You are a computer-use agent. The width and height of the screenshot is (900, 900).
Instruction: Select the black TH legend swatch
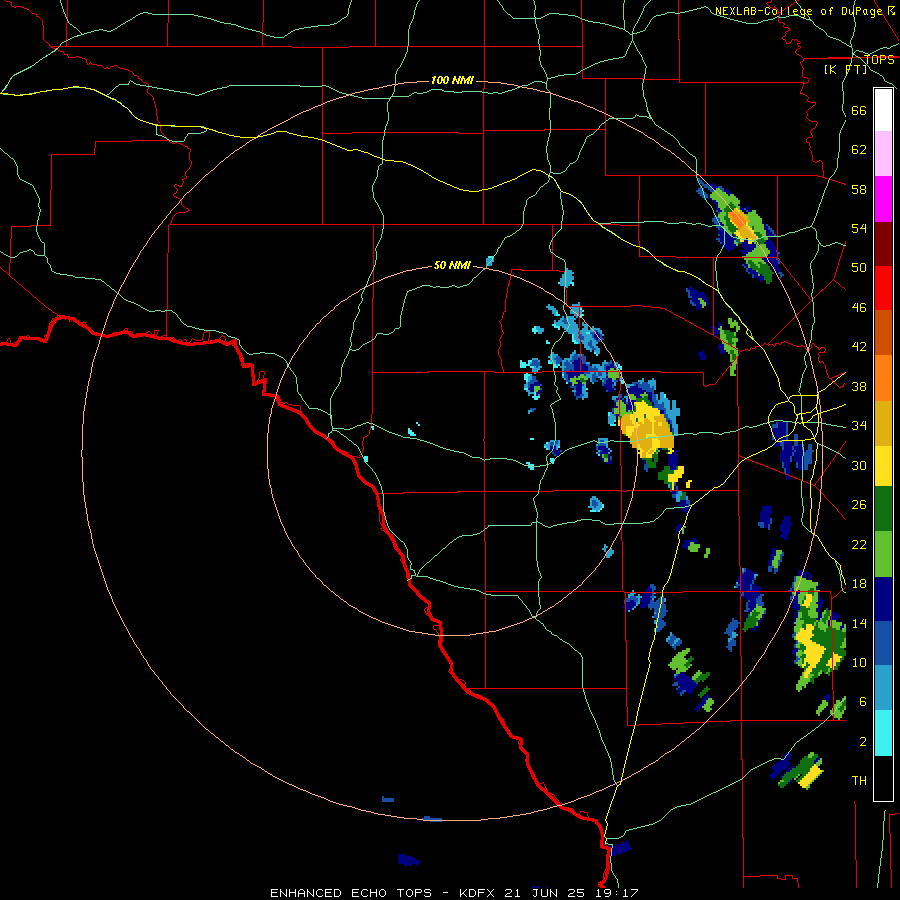click(883, 778)
